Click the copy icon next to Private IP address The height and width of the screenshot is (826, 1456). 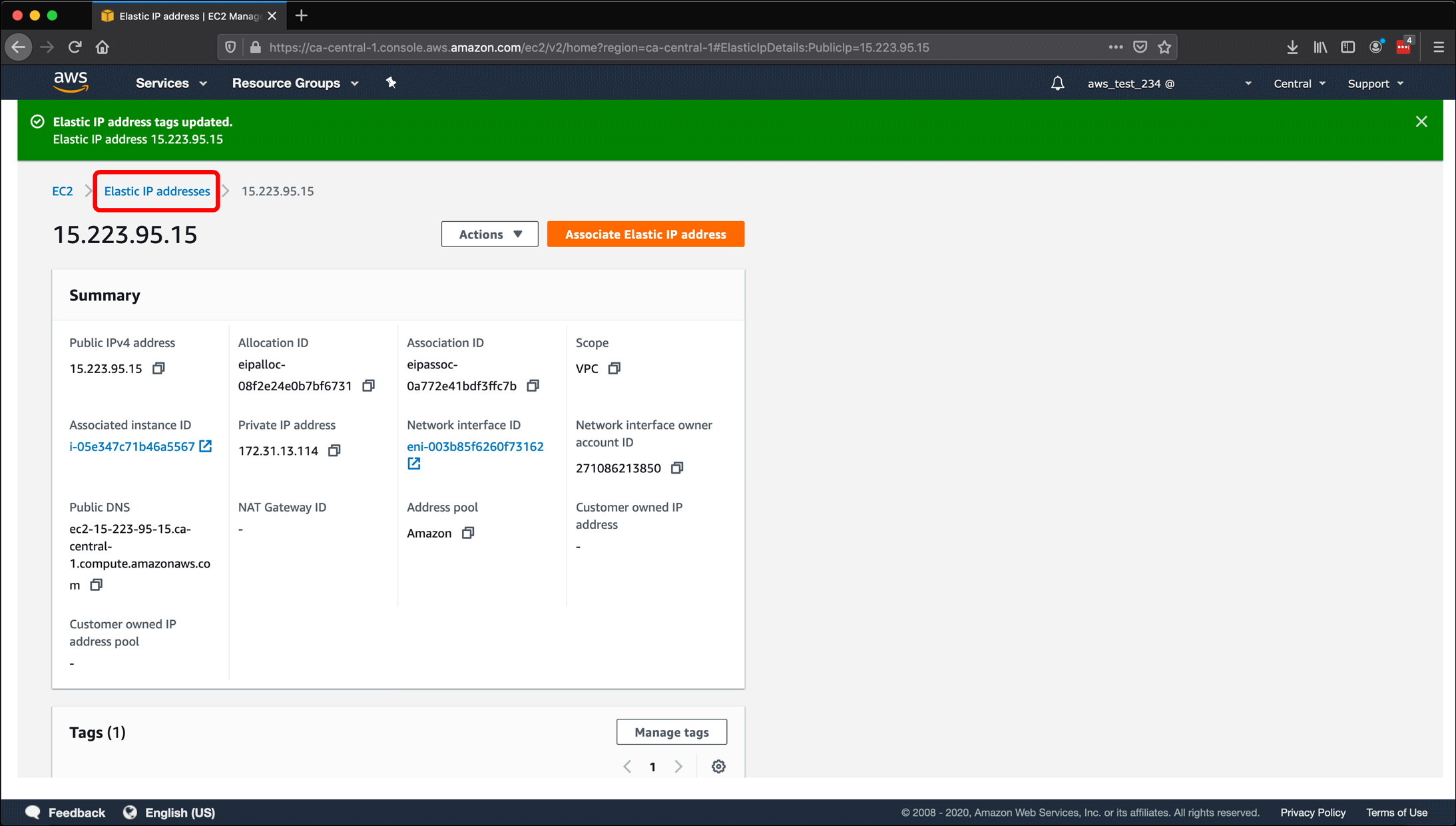335,450
